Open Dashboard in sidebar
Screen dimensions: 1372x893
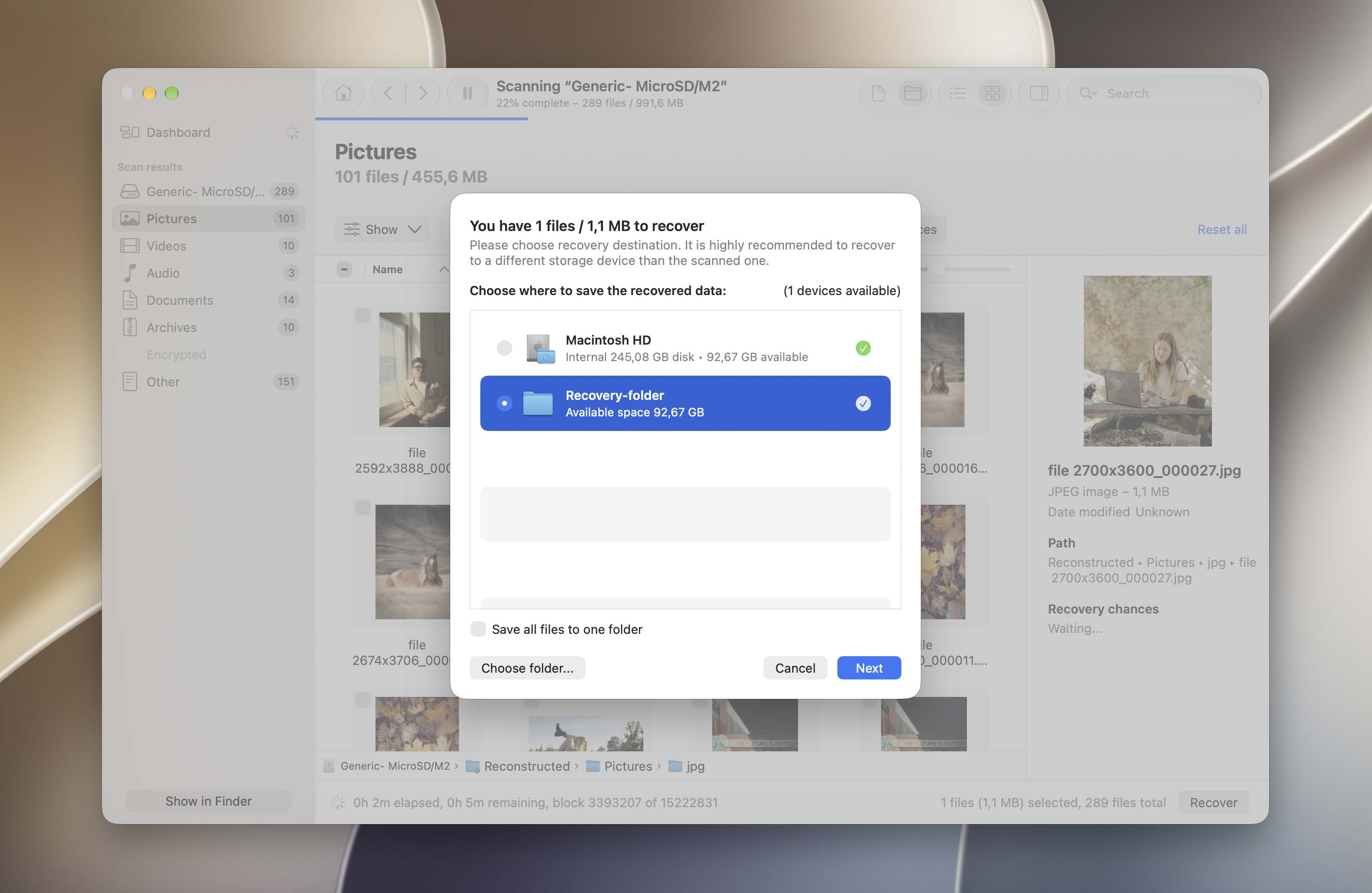point(209,132)
